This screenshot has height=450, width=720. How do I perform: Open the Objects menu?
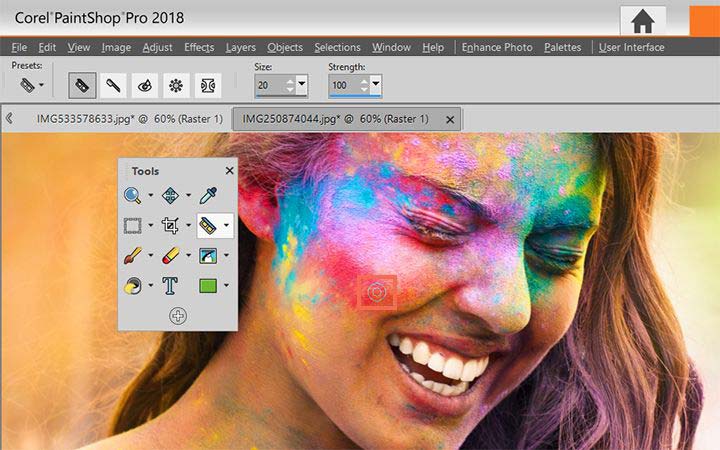pos(285,47)
